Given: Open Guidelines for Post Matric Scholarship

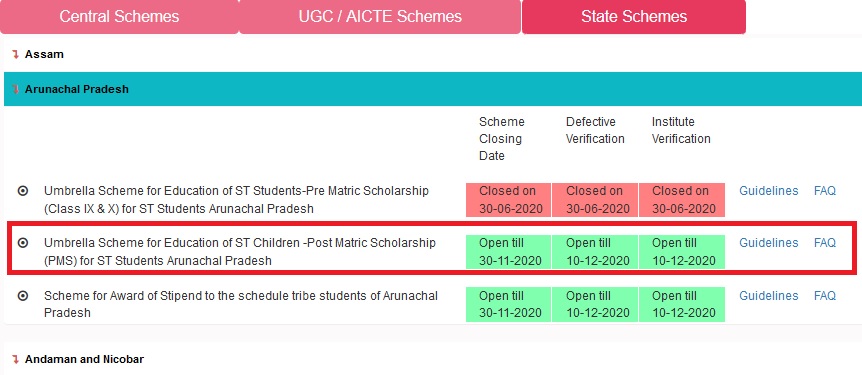Looking at the screenshot, I should (769, 242).
